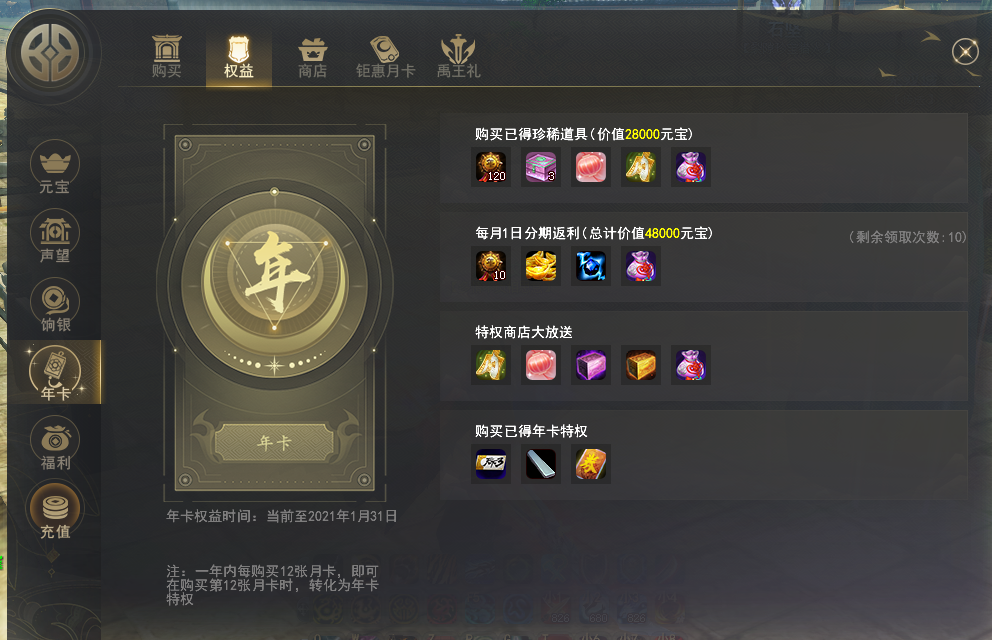Image resolution: width=992 pixels, height=640 pixels.
Task: Open the 充值 recharge section
Action: point(55,512)
